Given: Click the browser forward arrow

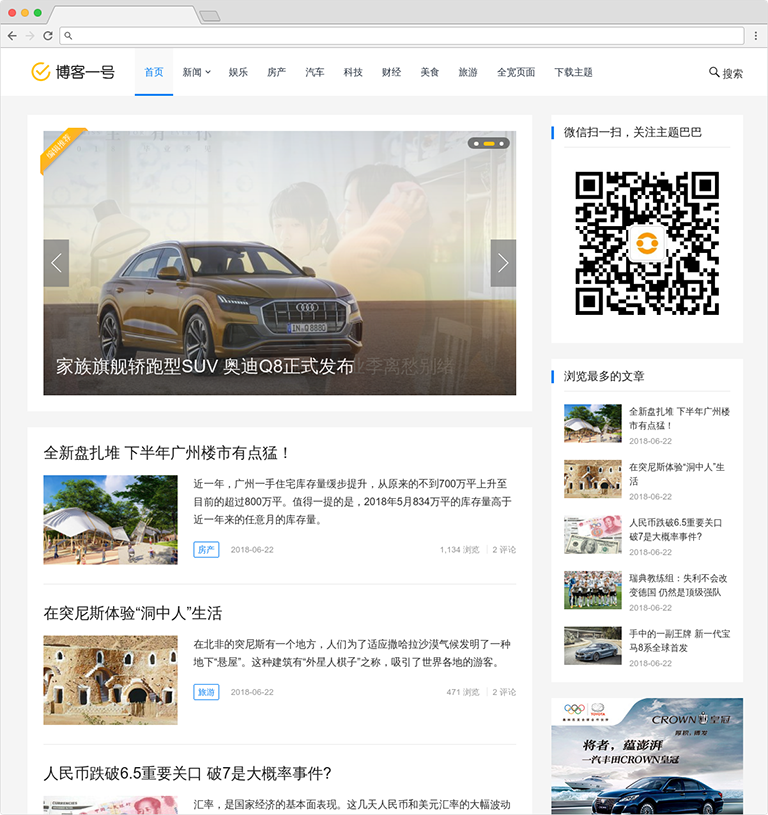Looking at the screenshot, I should 30,35.
